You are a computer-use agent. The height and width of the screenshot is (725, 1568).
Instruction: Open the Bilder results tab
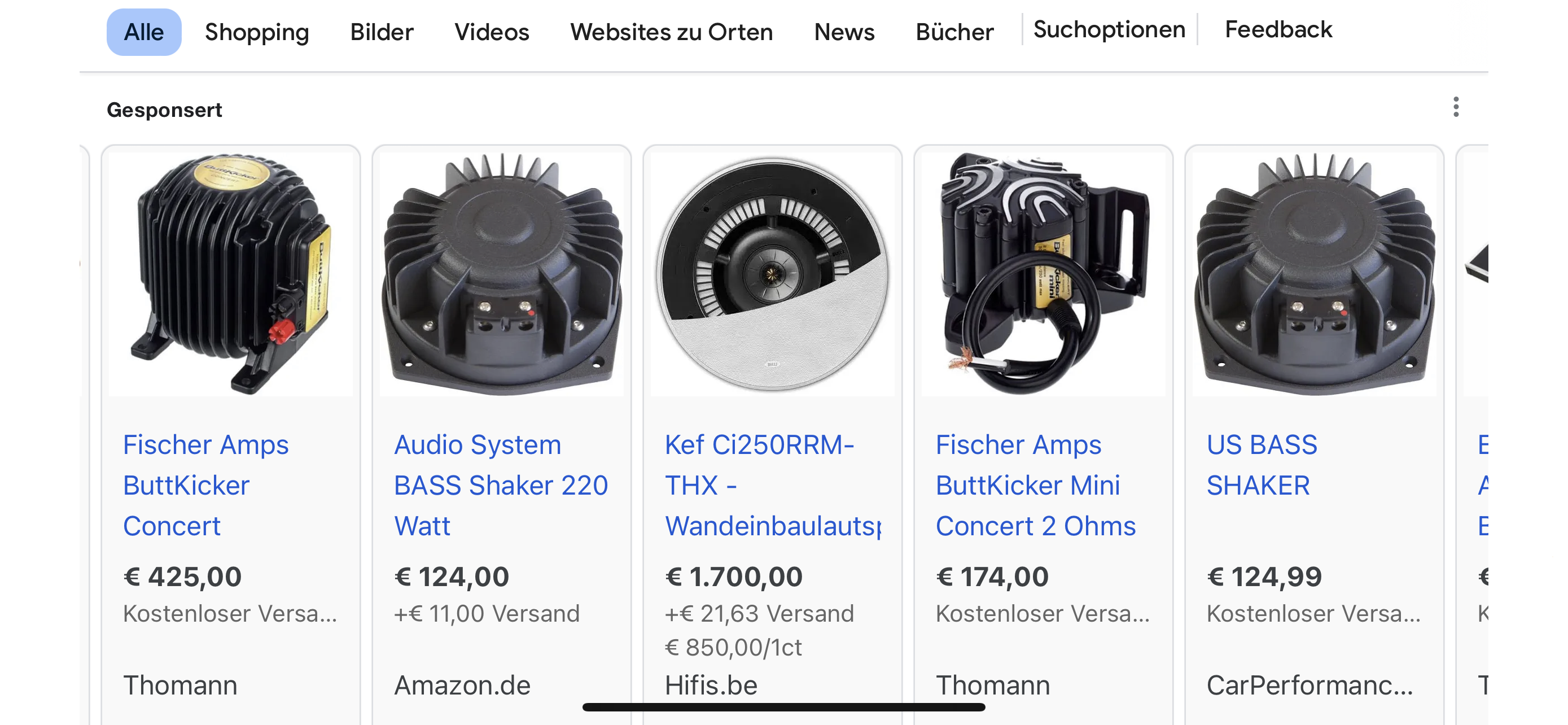pyautogui.click(x=382, y=32)
